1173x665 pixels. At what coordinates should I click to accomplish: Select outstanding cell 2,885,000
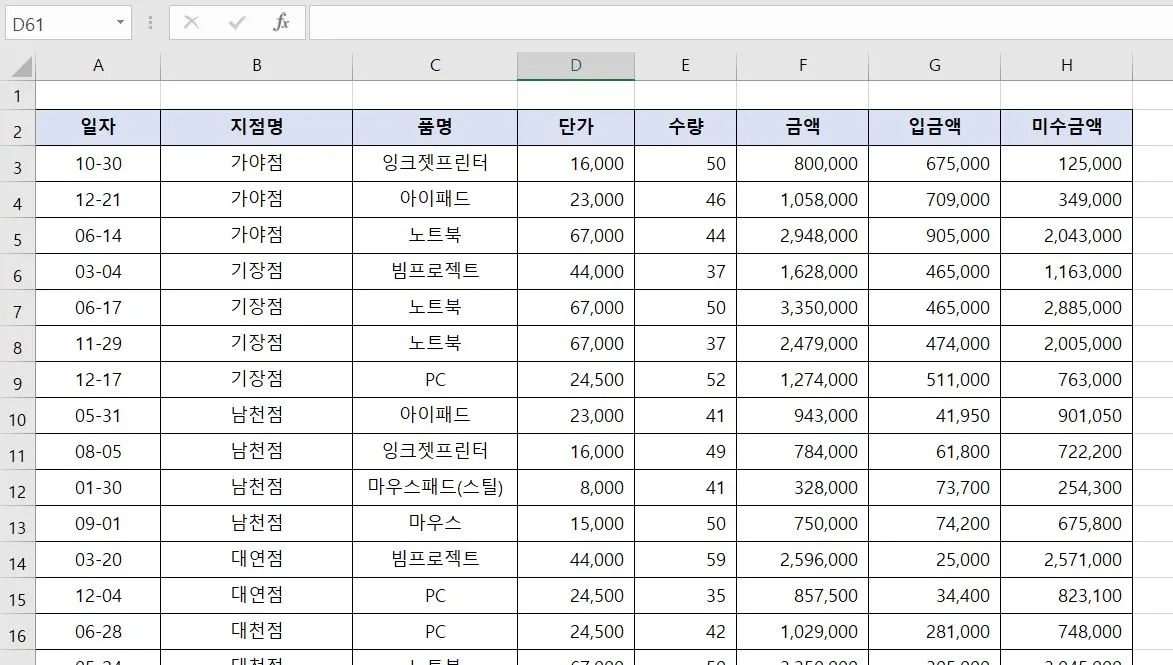coord(1067,307)
